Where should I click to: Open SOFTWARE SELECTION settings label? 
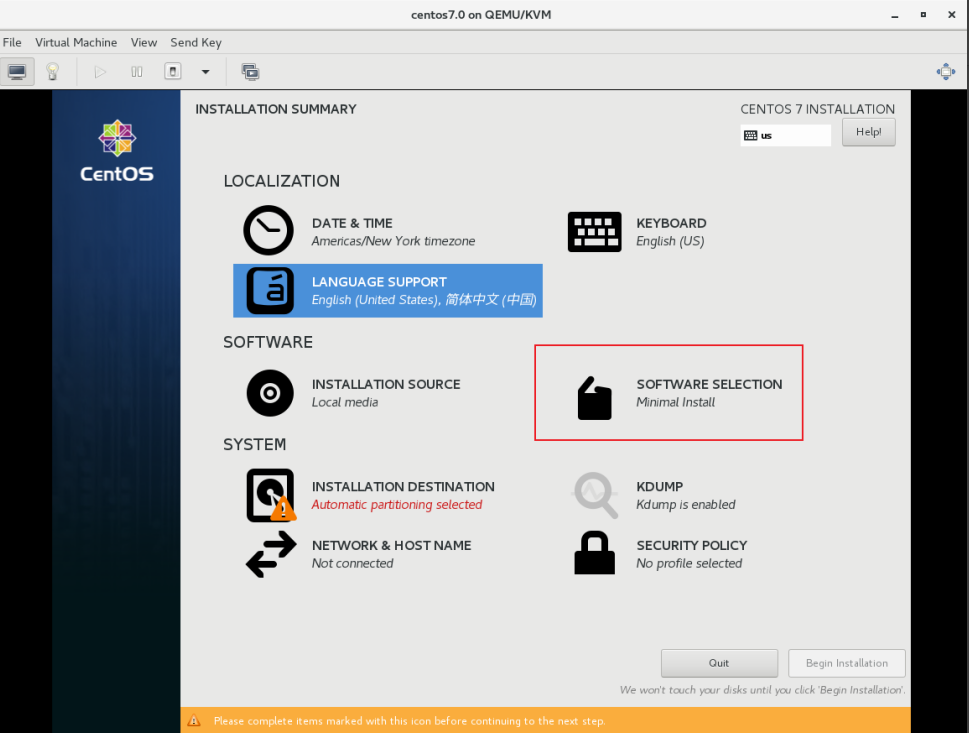click(709, 384)
